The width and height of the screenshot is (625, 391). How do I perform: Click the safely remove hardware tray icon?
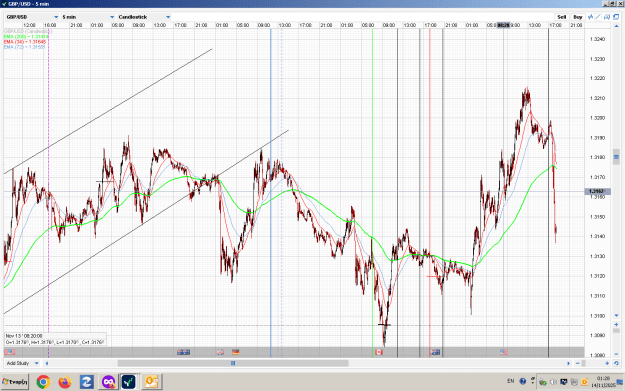pyautogui.click(x=542, y=382)
